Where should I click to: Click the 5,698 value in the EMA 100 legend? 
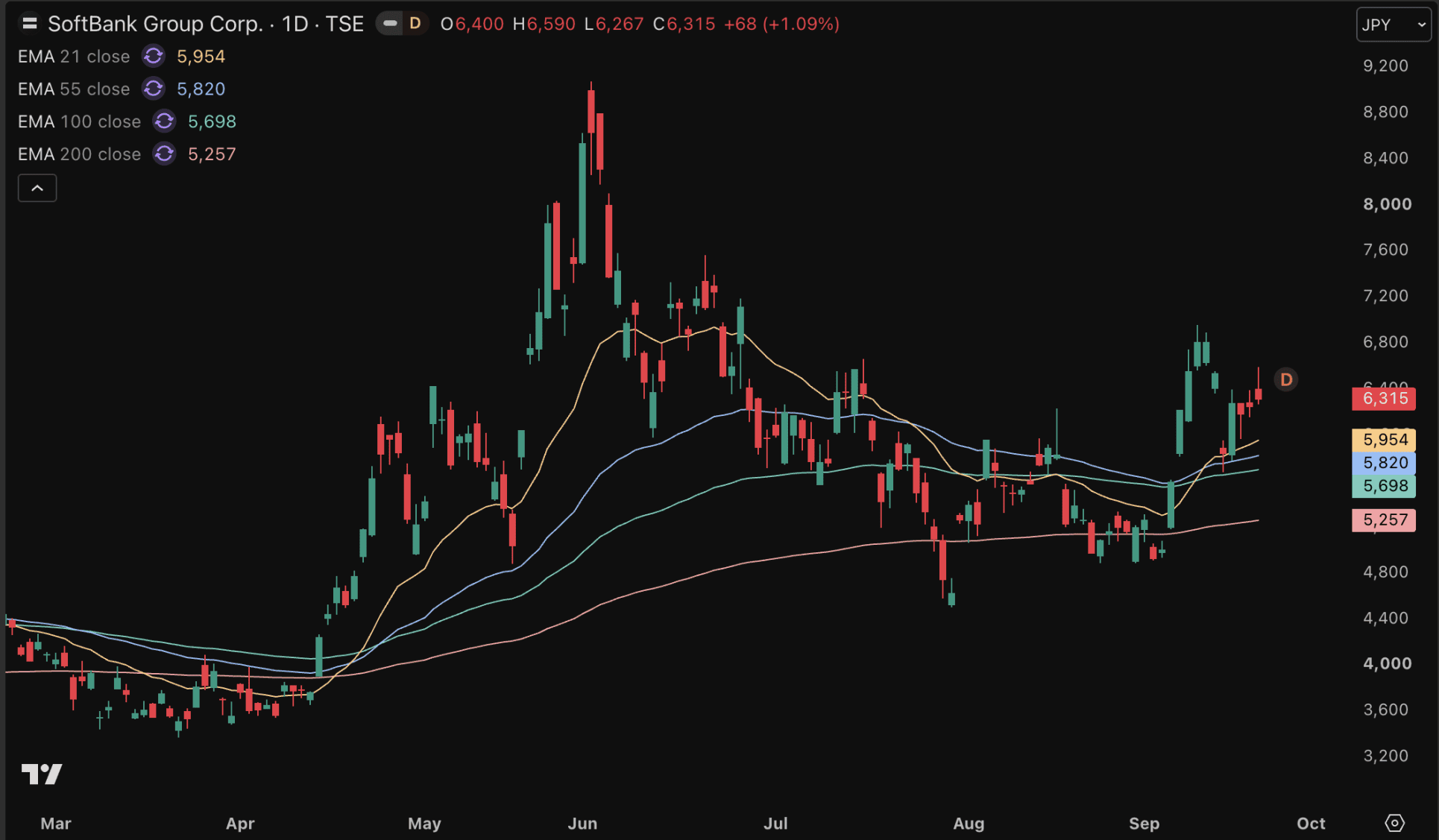click(x=212, y=121)
